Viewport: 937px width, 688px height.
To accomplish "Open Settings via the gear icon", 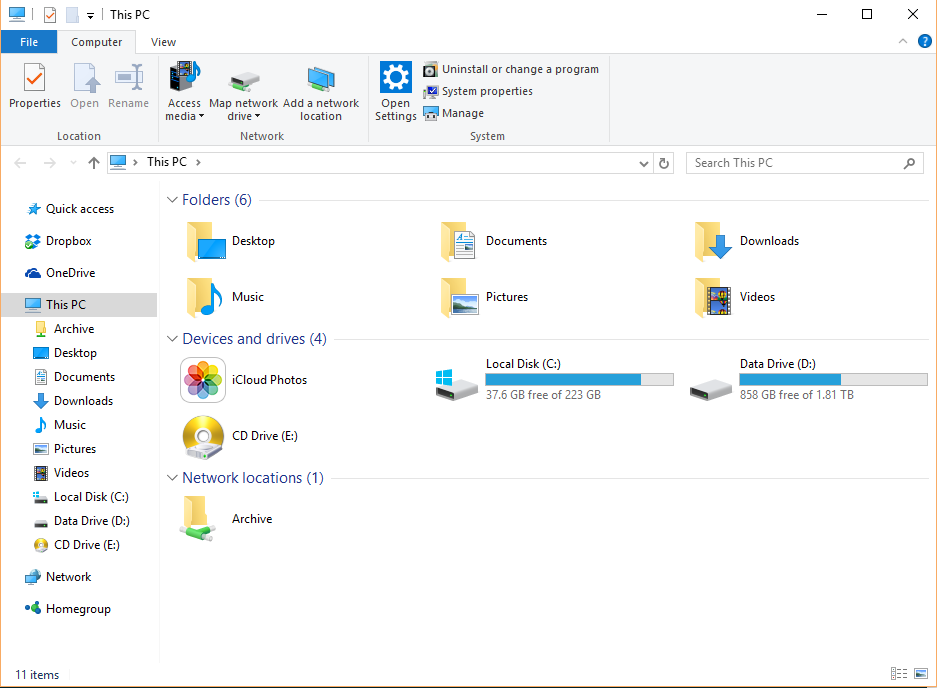I will [396, 77].
